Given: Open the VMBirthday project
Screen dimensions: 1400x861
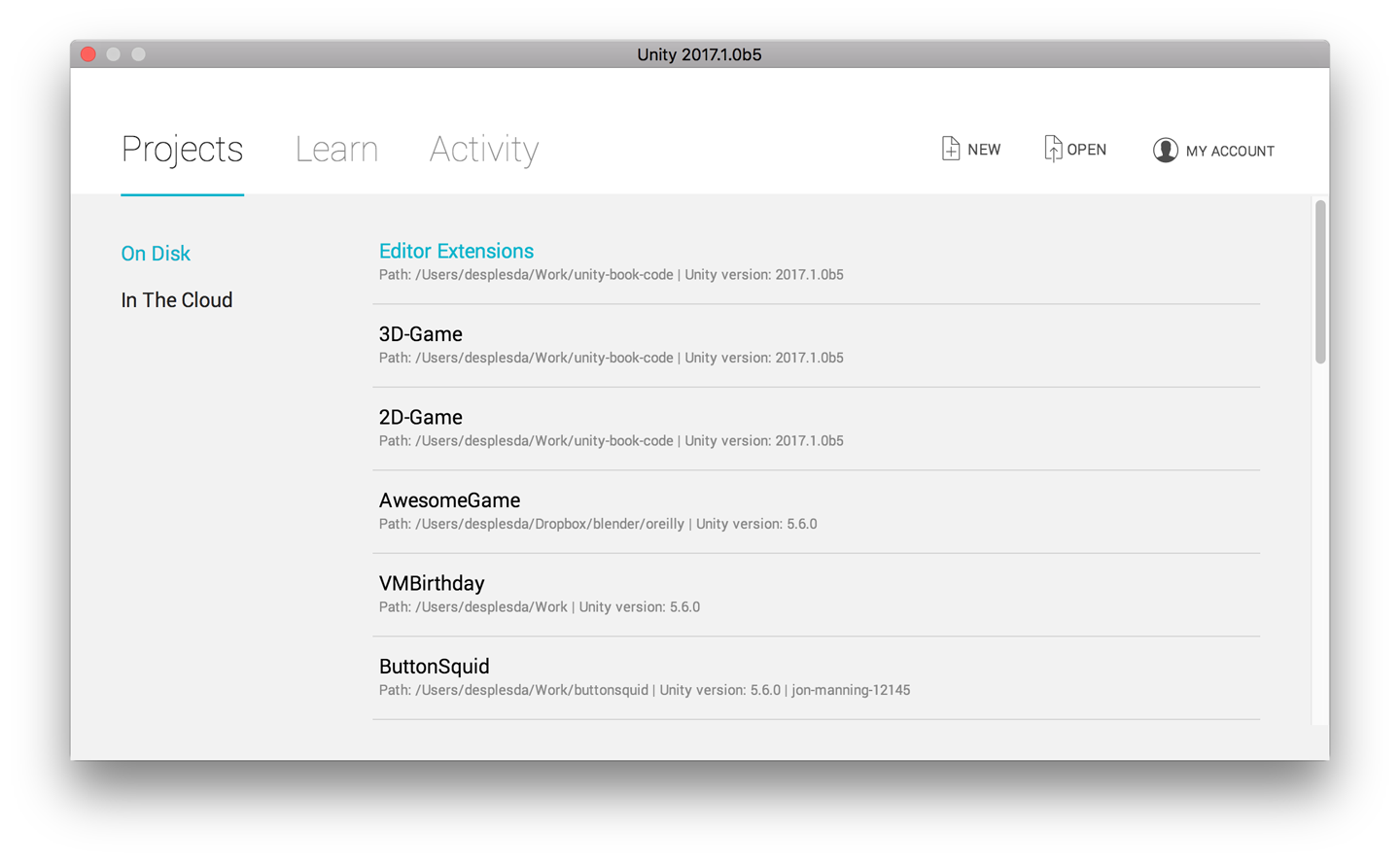Looking at the screenshot, I should click(432, 583).
